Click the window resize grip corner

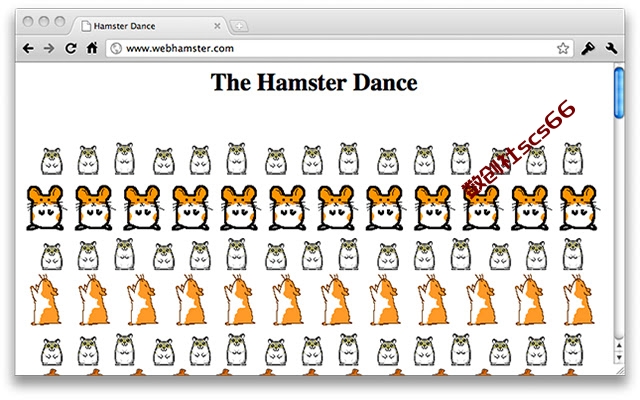[x=620, y=370]
